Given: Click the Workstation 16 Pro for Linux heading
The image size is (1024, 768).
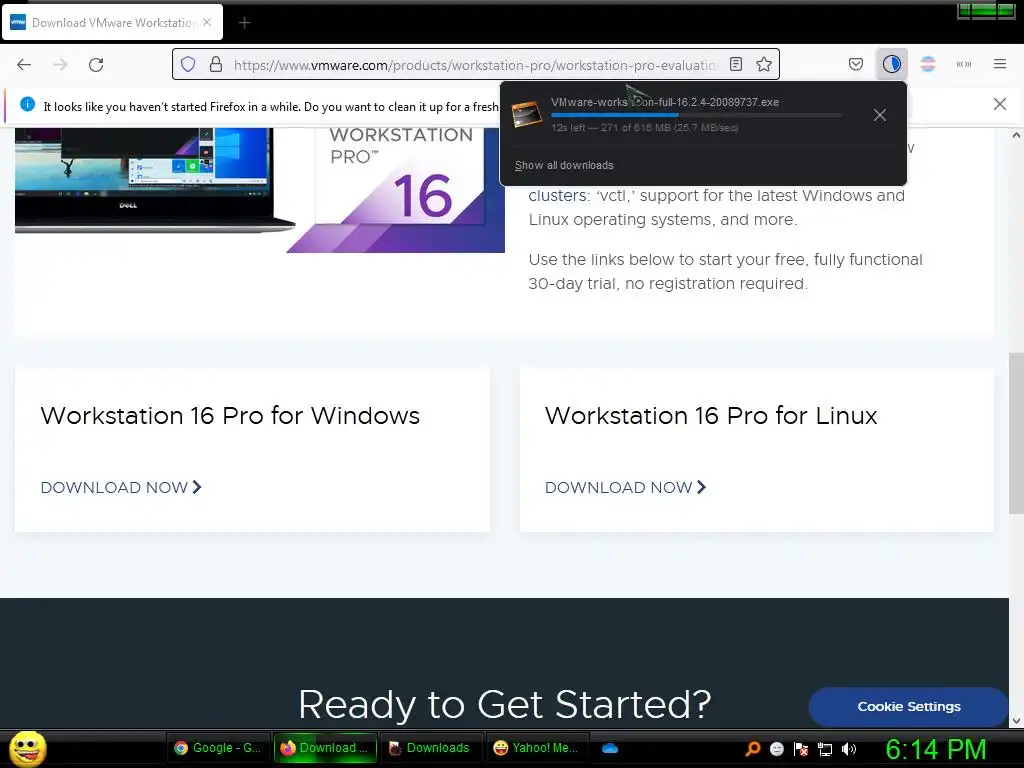Looking at the screenshot, I should (x=711, y=416).
